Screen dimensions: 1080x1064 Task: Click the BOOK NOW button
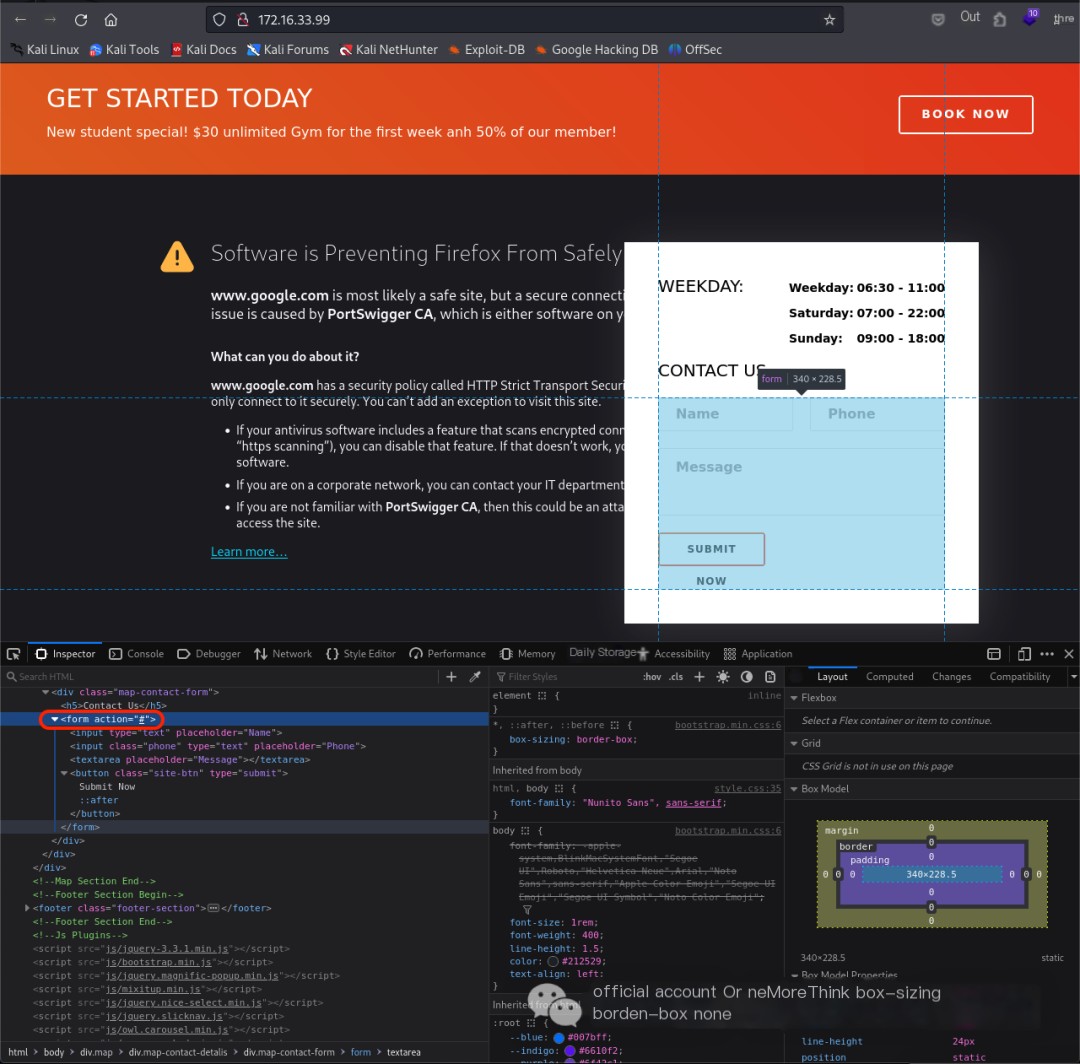pyautogui.click(x=965, y=114)
